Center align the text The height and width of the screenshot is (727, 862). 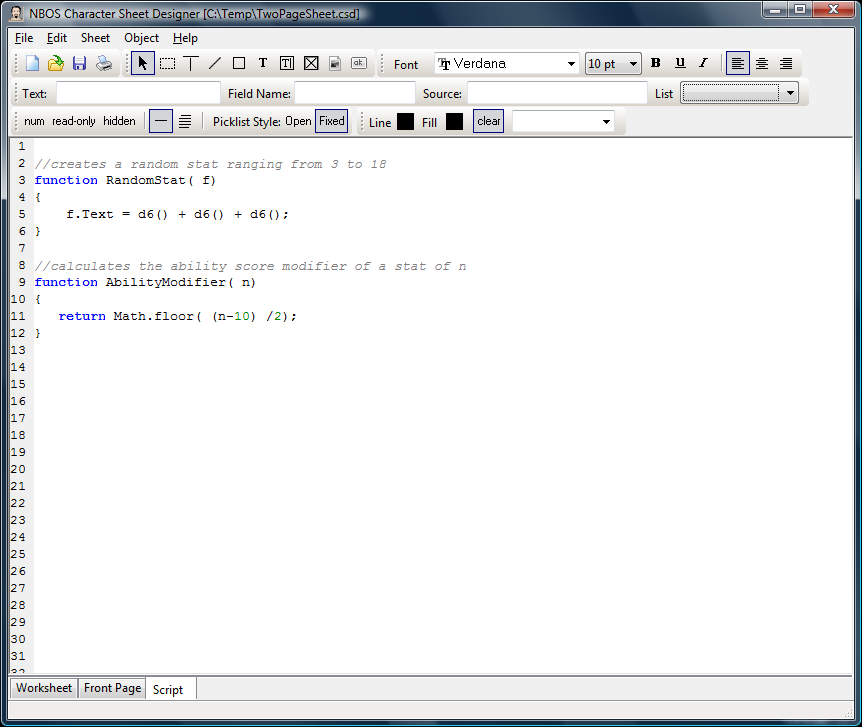pyautogui.click(x=762, y=64)
